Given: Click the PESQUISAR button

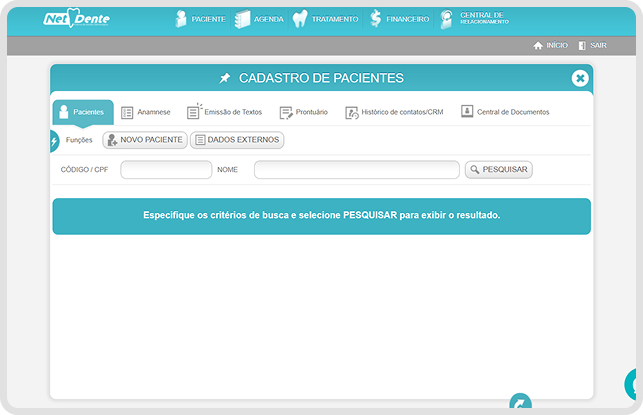Looking at the screenshot, I should pos(499,169).
